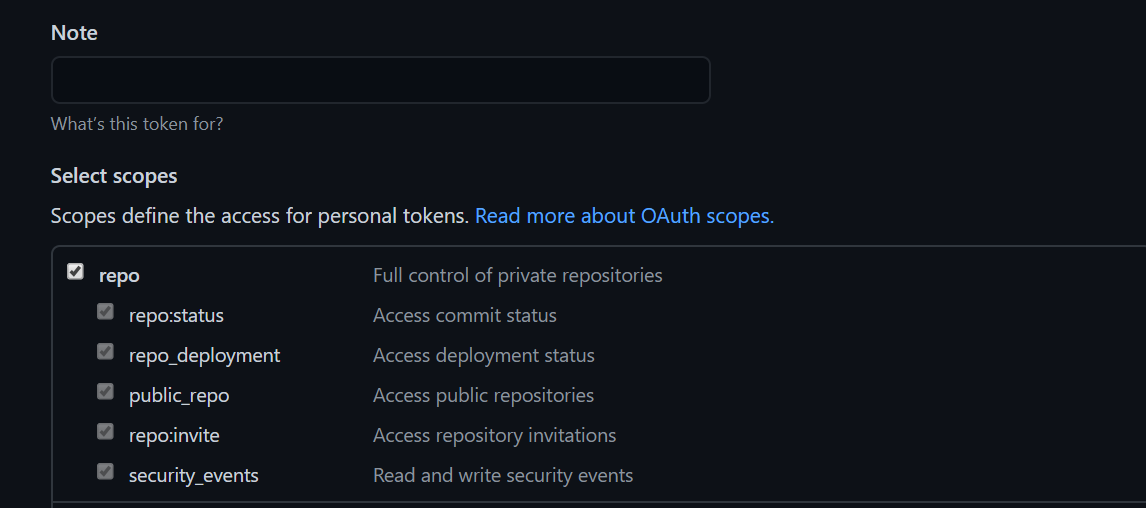
Task: Toggle the repo:status checkbox
Action: (x=105, y=312)
